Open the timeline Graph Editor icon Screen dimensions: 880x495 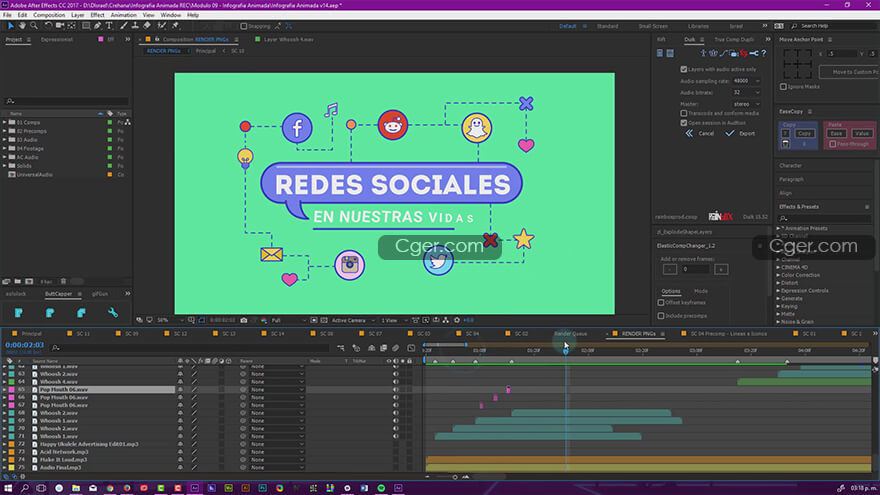point(411,348)
